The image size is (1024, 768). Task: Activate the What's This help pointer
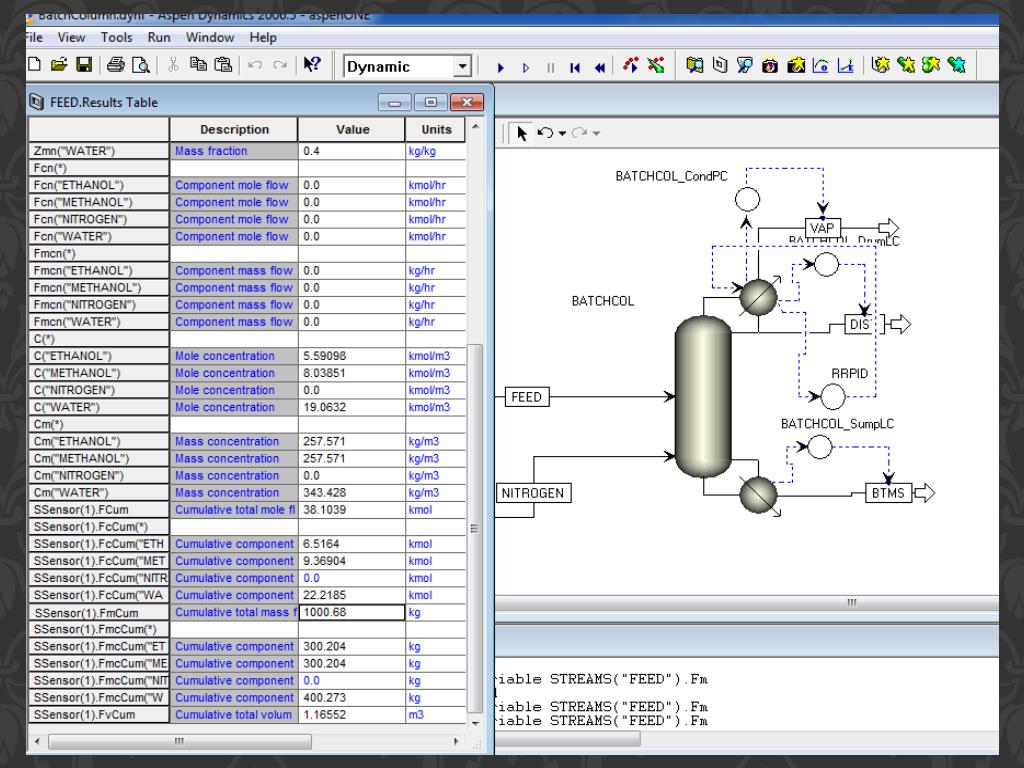(312, 64)
